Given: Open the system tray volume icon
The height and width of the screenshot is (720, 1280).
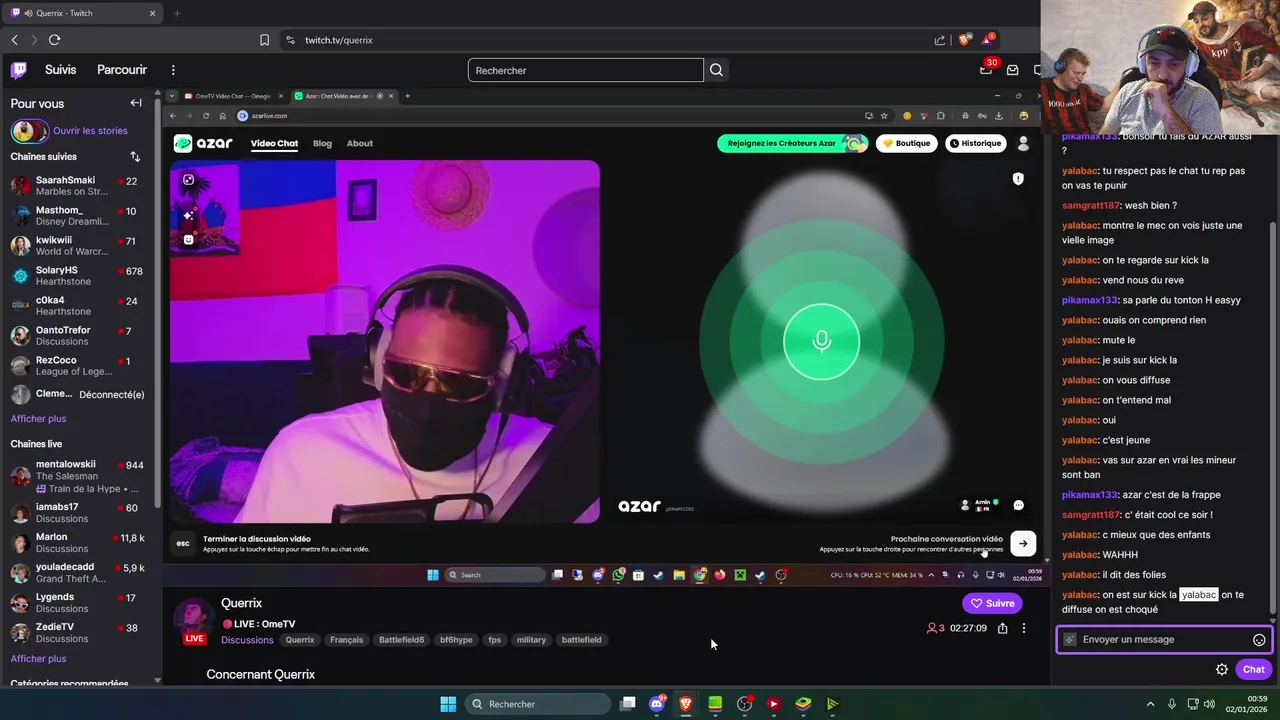Looking at the screenshot, I should pyautogui.click(x=1208, y=704).
